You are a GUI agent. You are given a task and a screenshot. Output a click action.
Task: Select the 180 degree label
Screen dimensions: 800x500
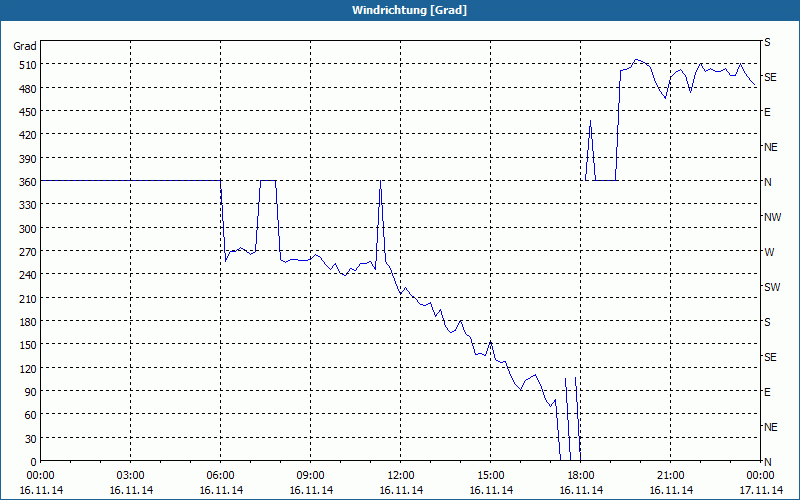pyautogui.click(x=28, y=322)
